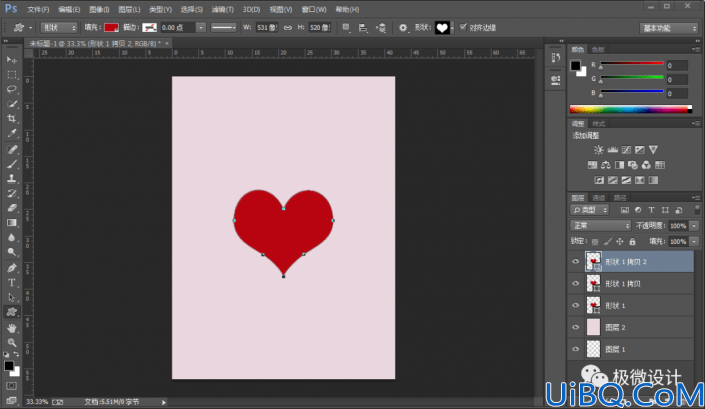Image resolution: width=705 pixels, height=409 pixels.
Task: Click the stroke color swatch
Action: coord(149,27)
